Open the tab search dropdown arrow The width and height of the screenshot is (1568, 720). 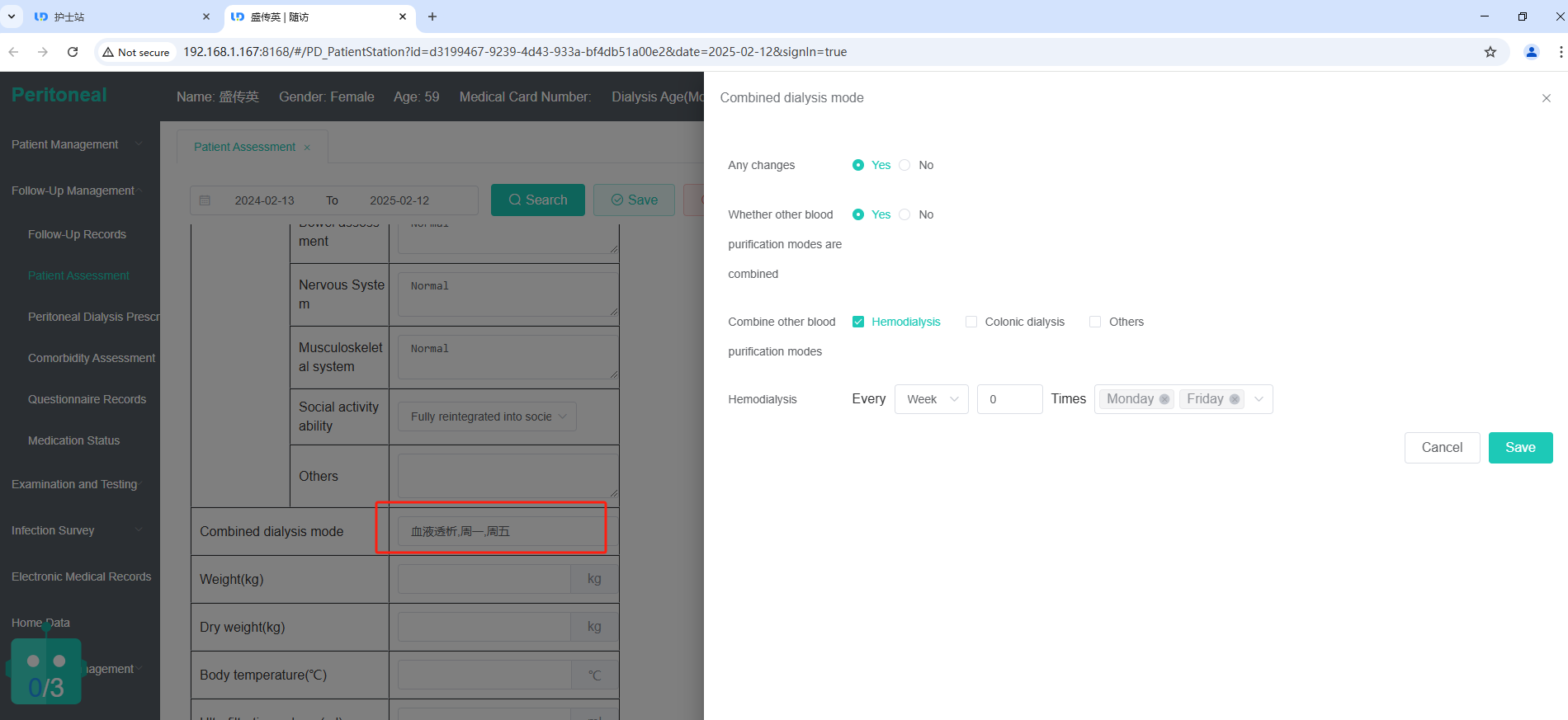pos(12,16)
